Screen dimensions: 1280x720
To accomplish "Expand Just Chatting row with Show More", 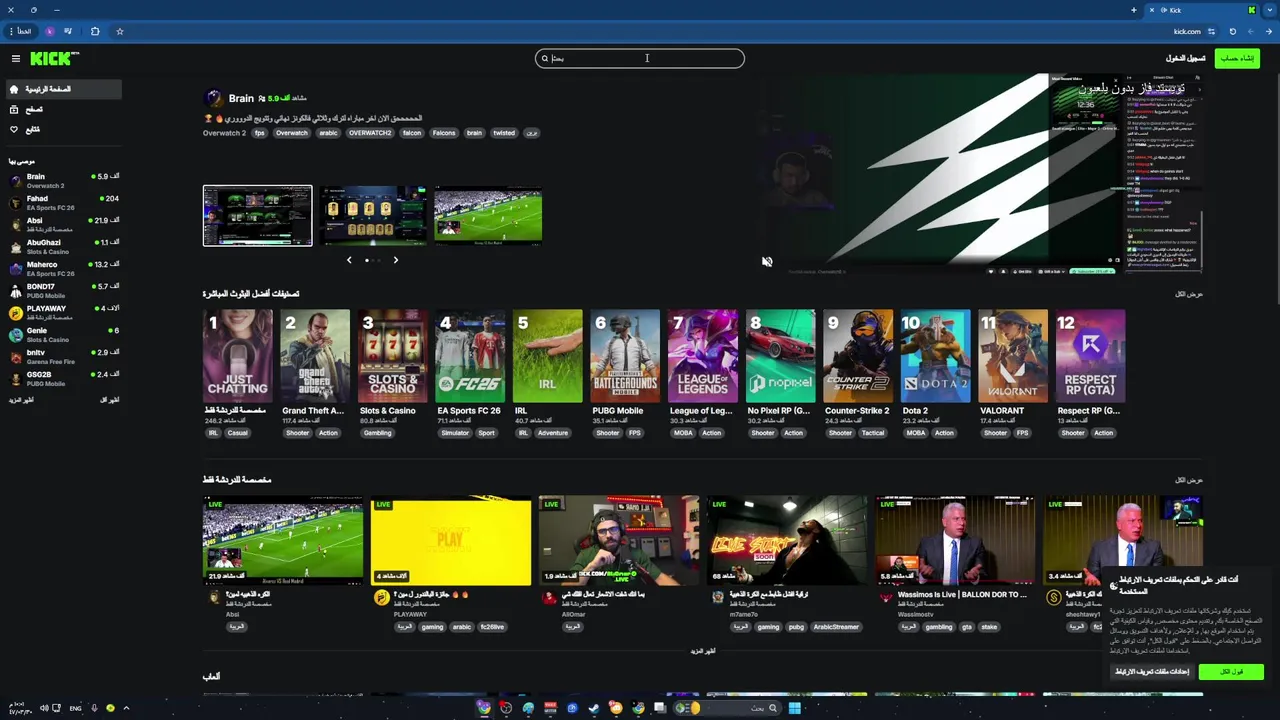I will pos(703,651).
